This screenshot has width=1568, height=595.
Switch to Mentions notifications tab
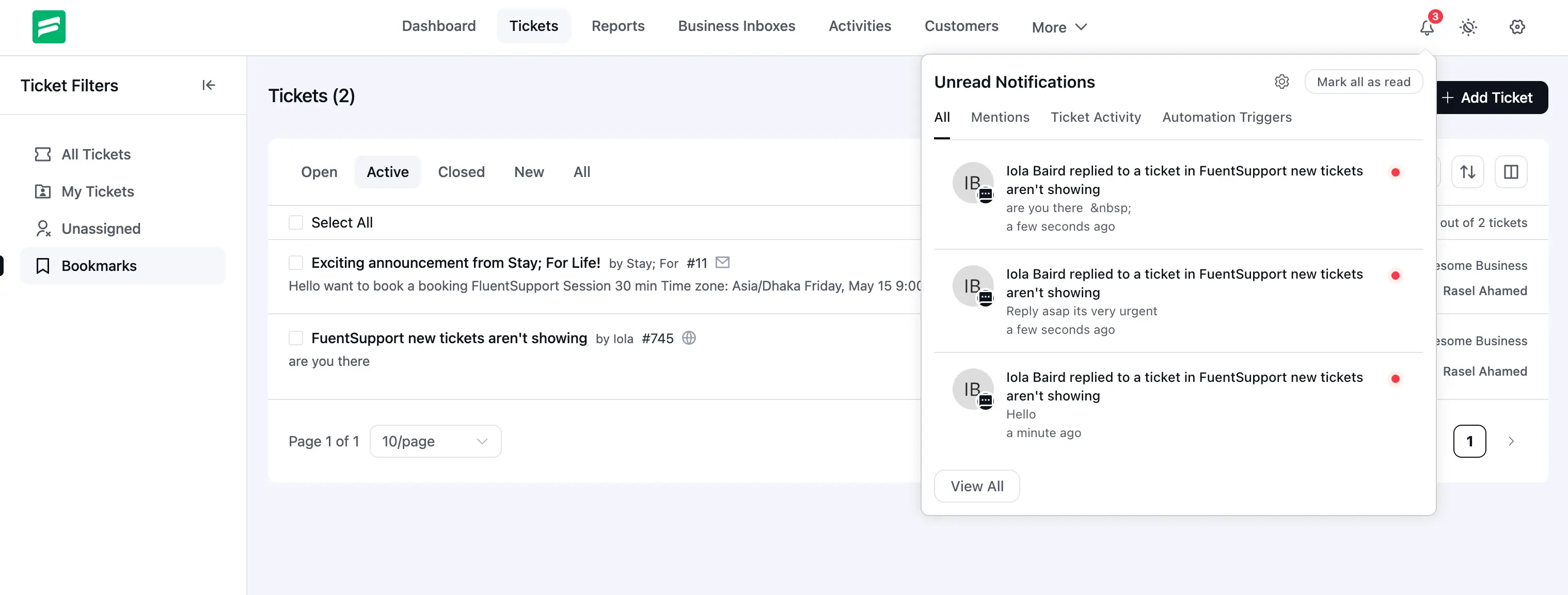tap(1000, 118)
